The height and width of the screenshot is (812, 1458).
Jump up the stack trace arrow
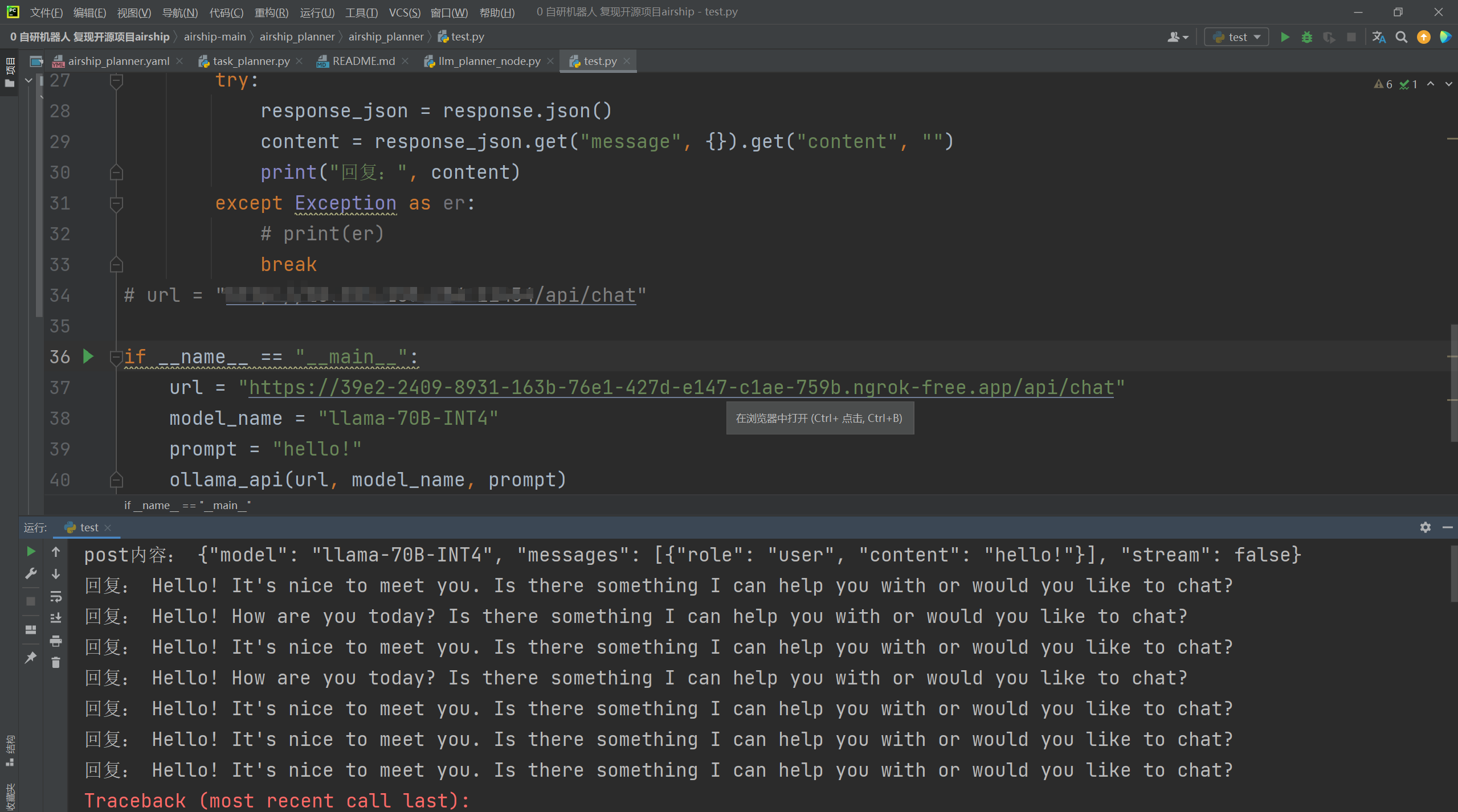click(x=56, y=551)
